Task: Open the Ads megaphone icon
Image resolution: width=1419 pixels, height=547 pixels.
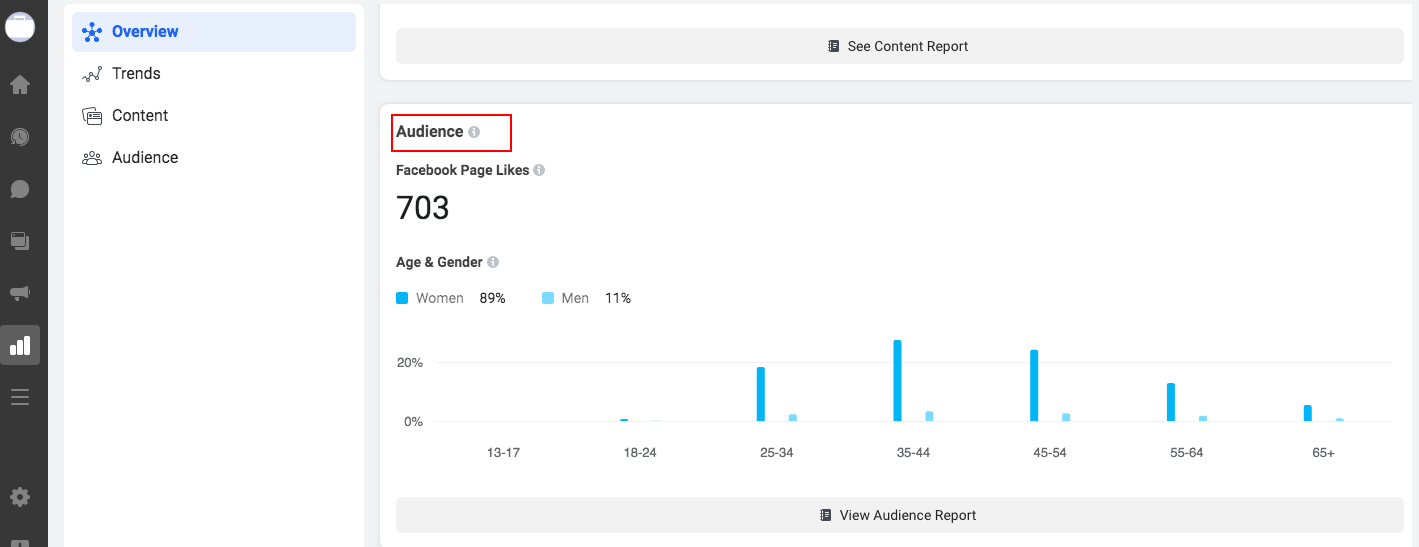Action: (x=20, y=293)
